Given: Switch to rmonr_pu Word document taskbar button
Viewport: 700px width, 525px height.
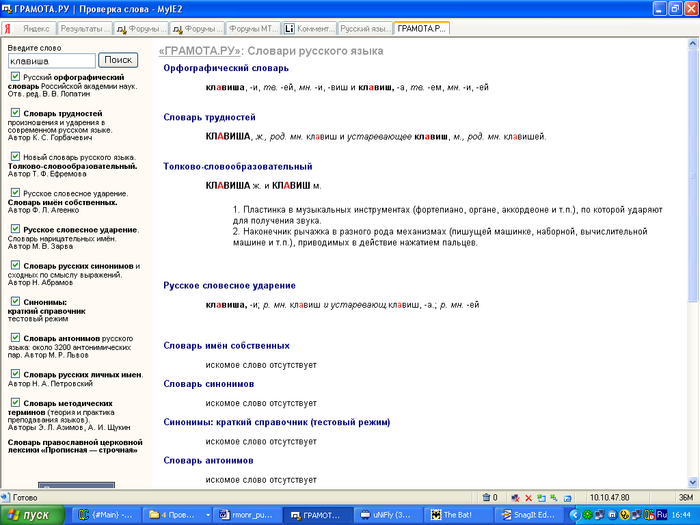Looking at the screenshot, I should 248,515.
